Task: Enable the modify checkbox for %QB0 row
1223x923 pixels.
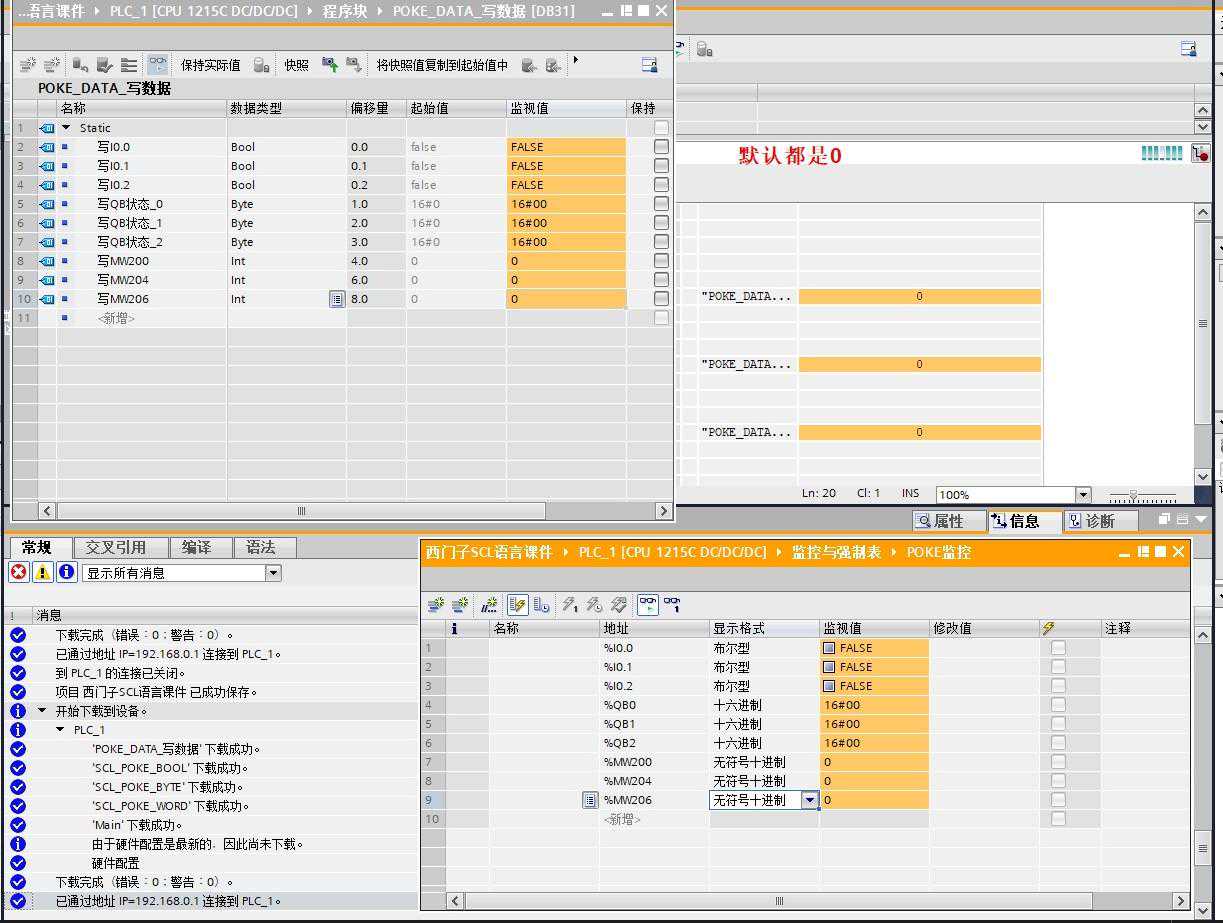Action: click(x=1058, y=705)
